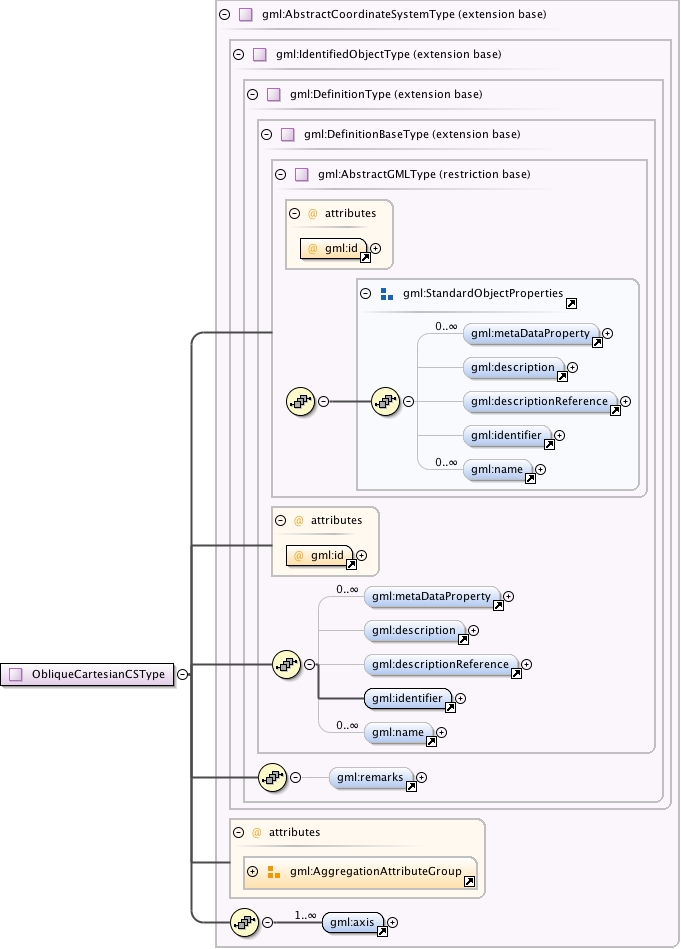Follow reference arrow on highlighted gml:identifier
This screenshot has width=681, height=949.
450,708
